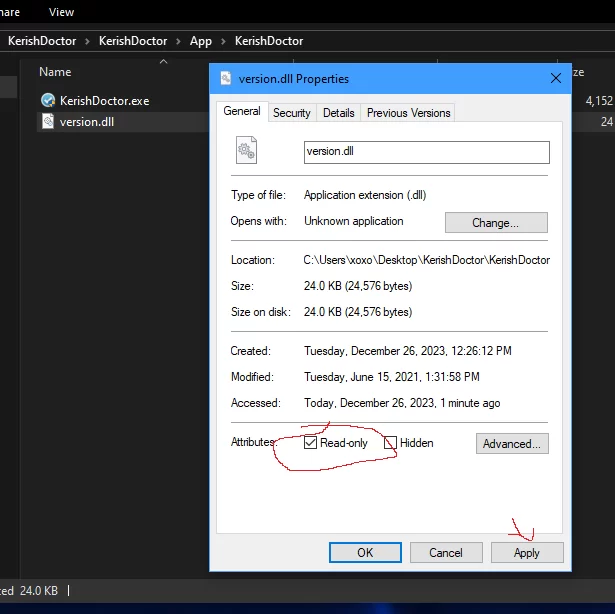Screen dimensions: 615x614
Task: Click the KerishDoctor.exe application icon
Action: click(x=48, y=100)
